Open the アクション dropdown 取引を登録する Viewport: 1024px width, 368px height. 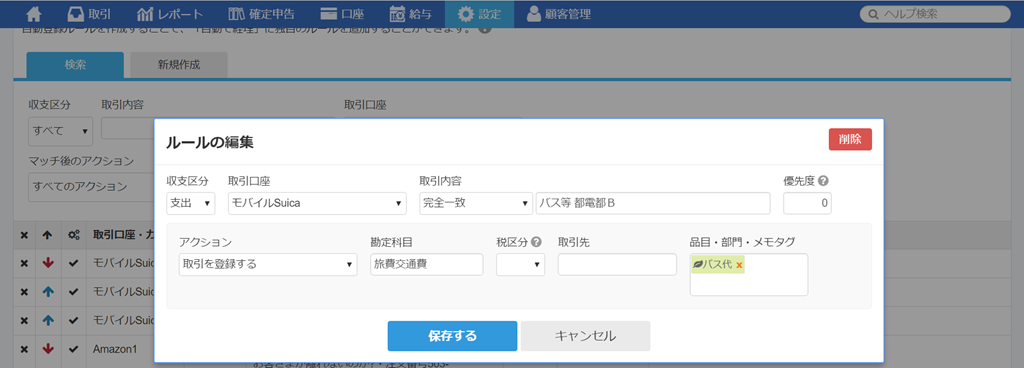coord(268,264)
